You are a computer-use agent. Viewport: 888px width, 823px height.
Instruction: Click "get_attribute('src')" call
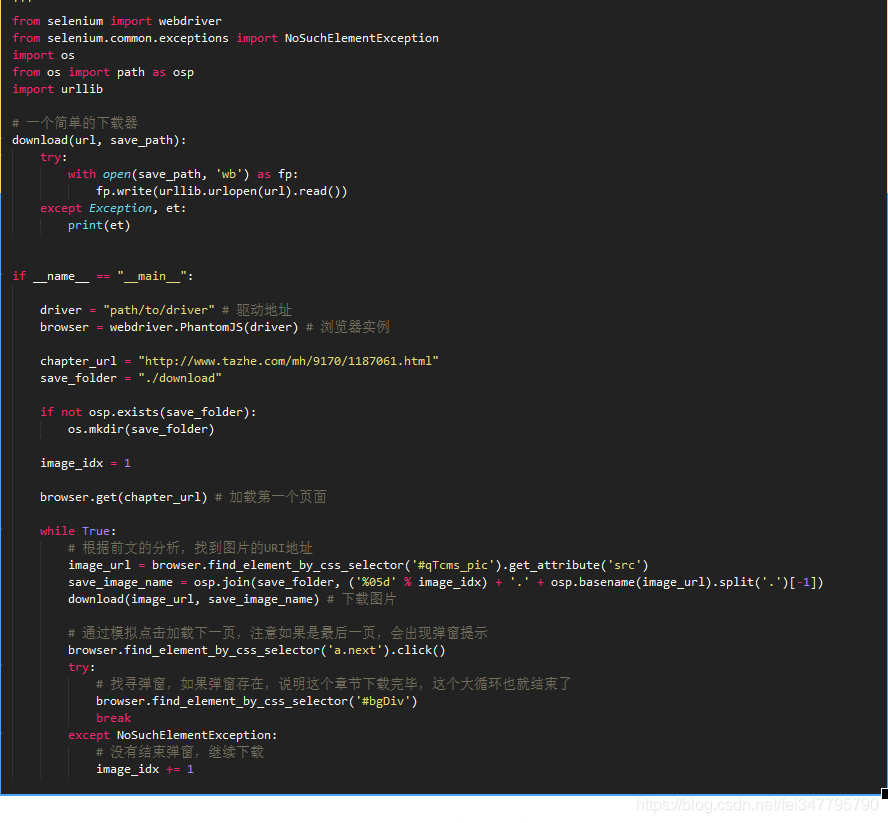(x=578, y=565)
